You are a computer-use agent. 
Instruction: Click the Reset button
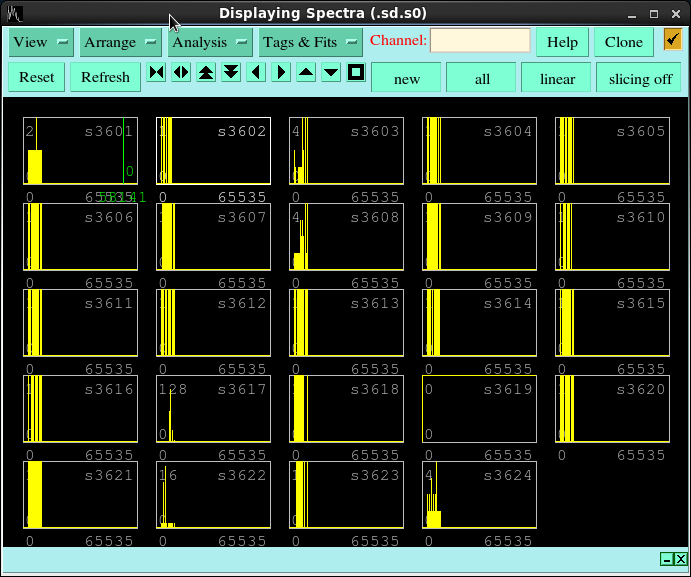point(37,77)
